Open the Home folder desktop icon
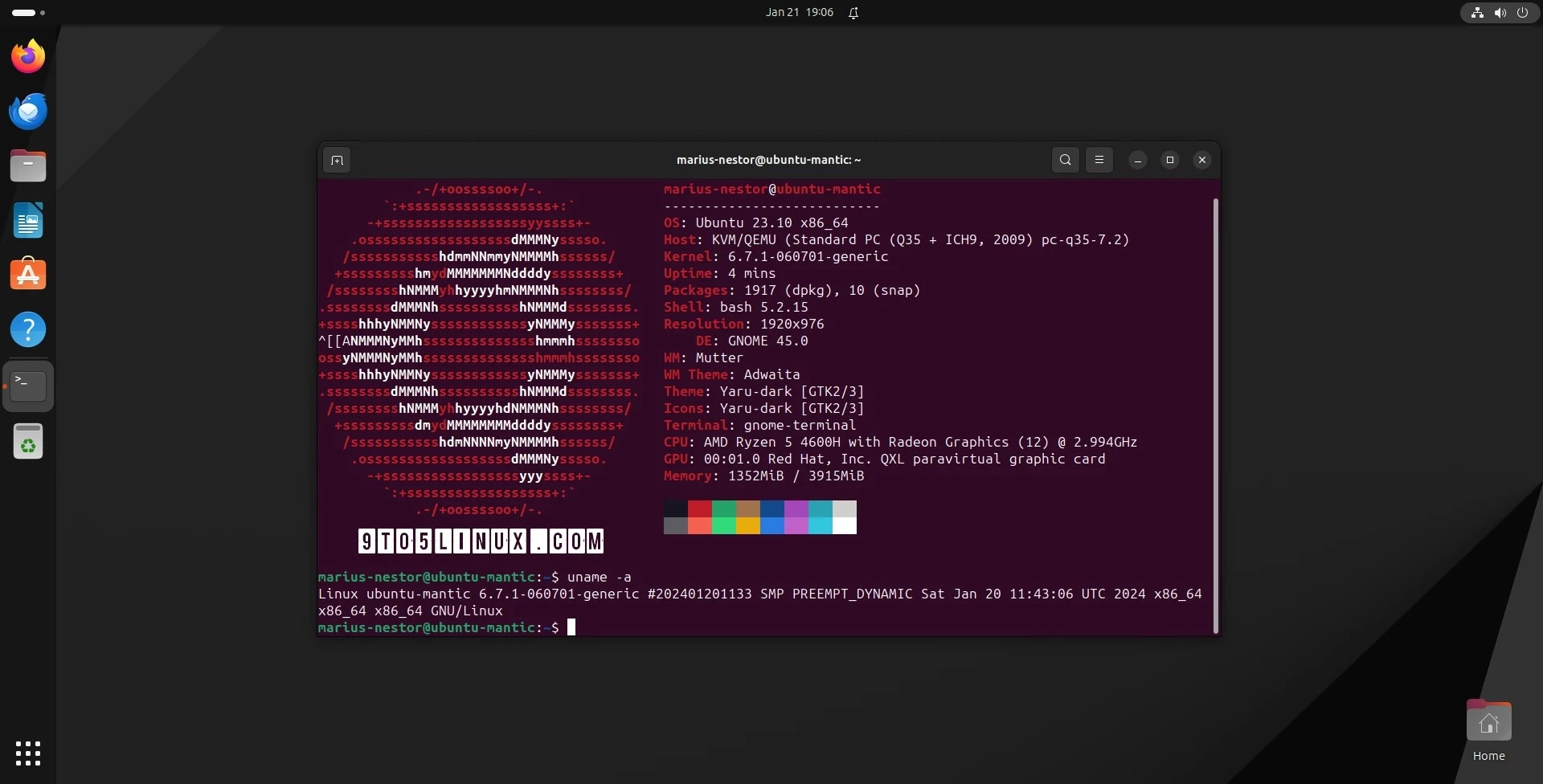The height and width of the screenshot is (784, 1543). [x=1488, y=730]
